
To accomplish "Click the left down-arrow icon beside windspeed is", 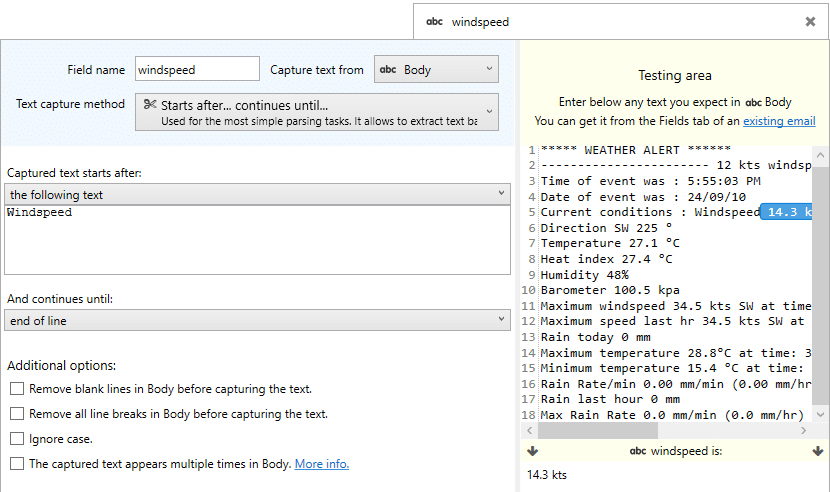I will tap(533, 451).
